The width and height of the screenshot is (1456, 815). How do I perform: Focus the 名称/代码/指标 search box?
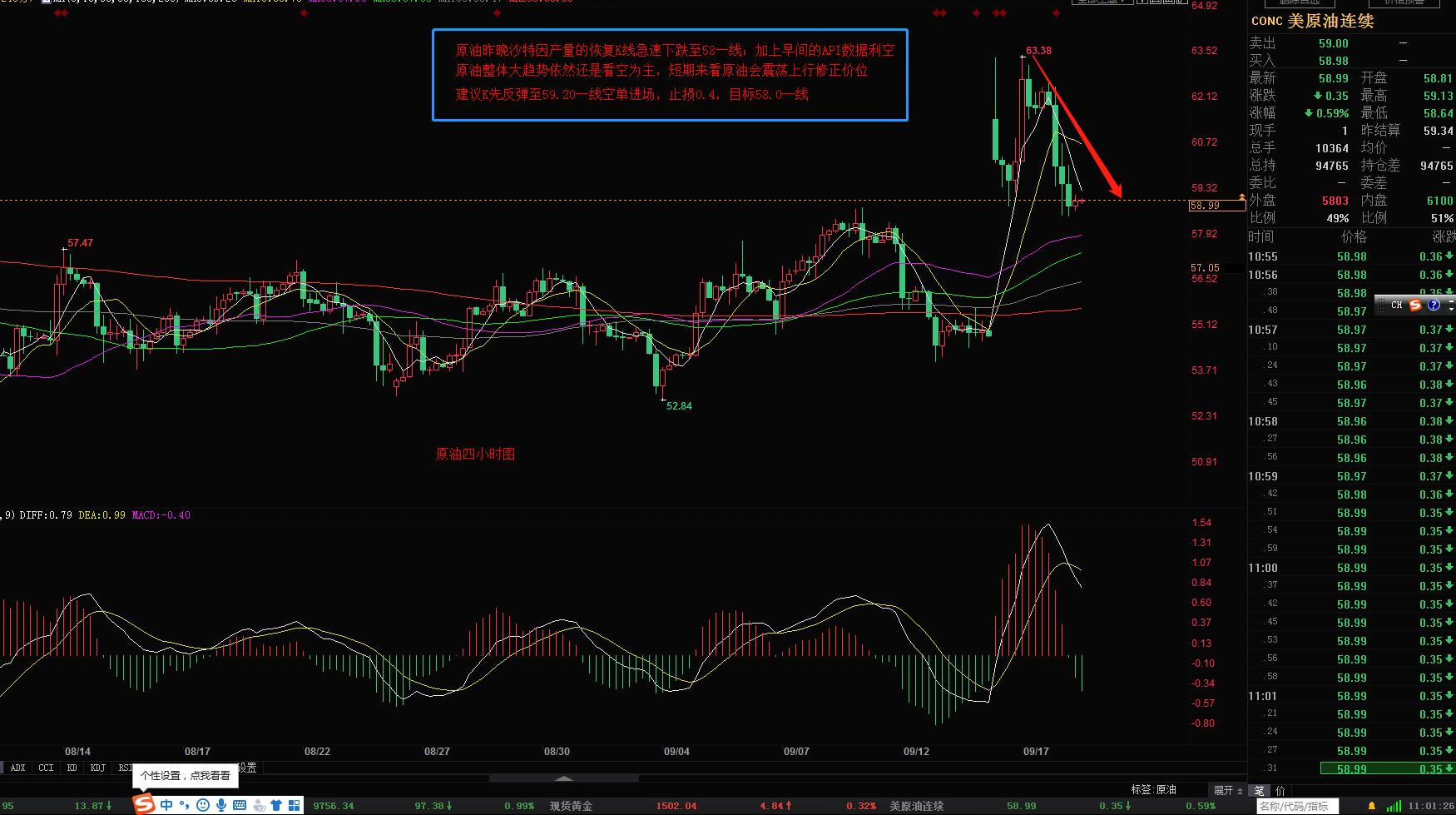(x=1296, y=806)
